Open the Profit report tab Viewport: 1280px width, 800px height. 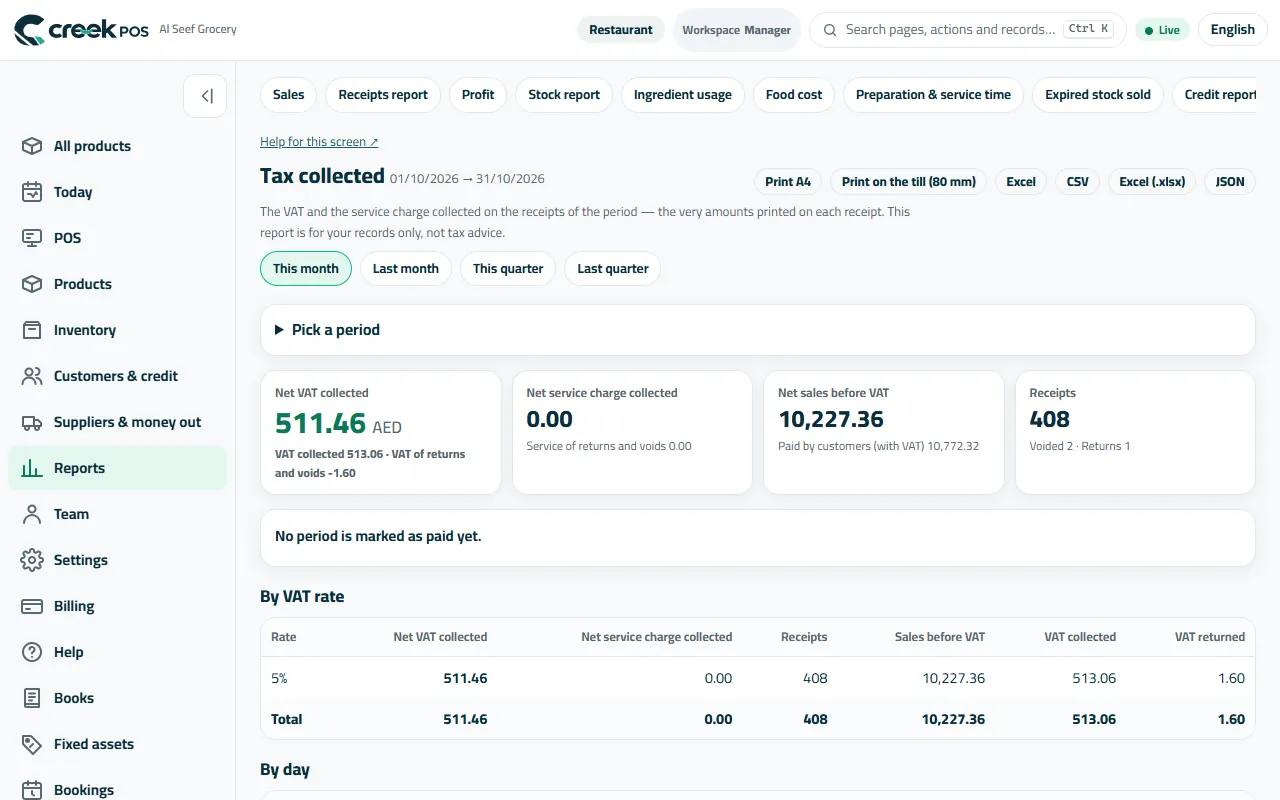point(478,95)
